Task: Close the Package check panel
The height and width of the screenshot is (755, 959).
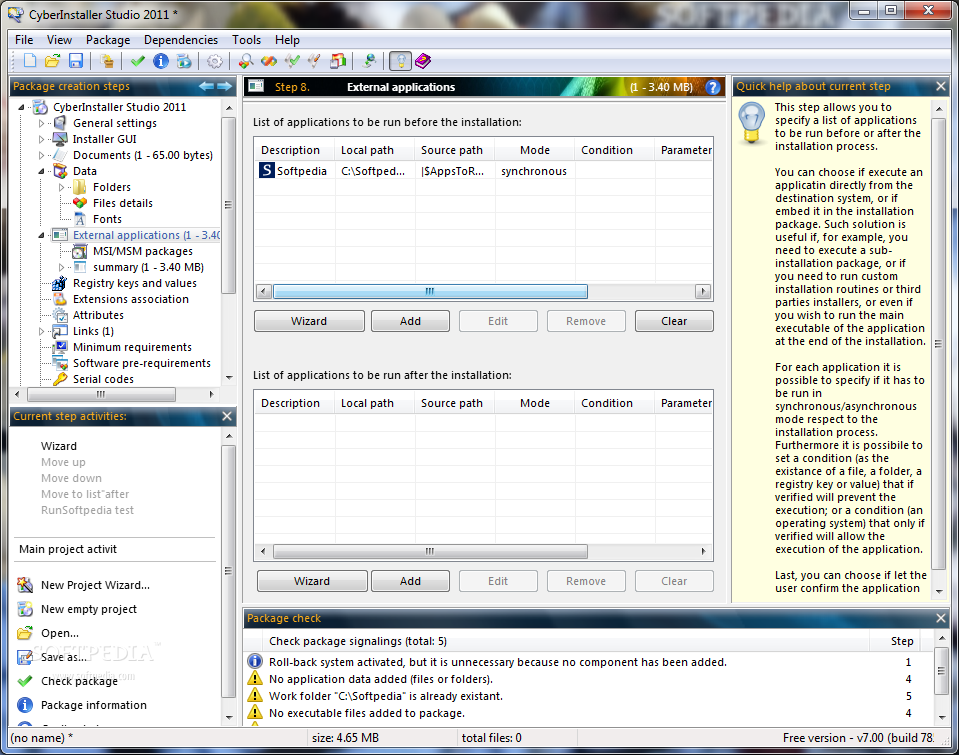Action: pos(941,618)
